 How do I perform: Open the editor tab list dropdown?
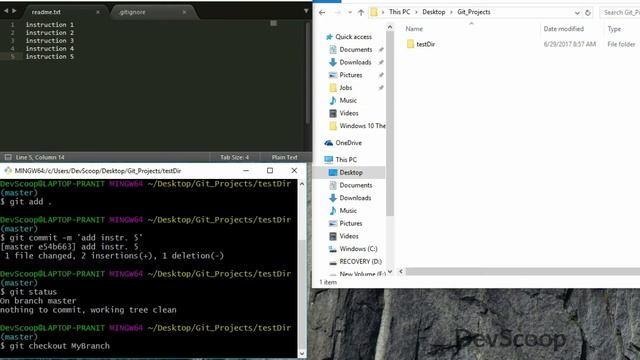[306, 11]
